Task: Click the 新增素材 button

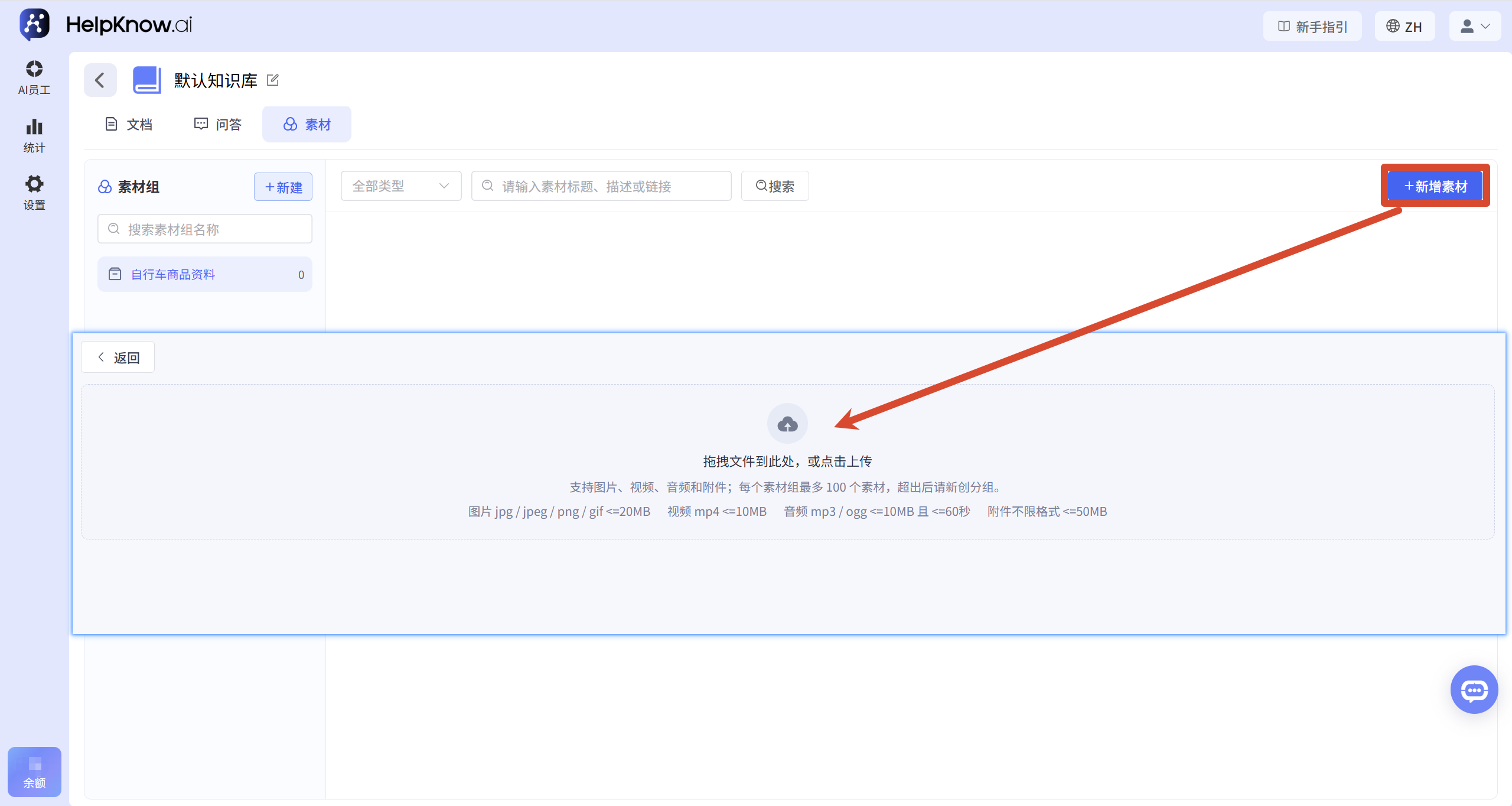Action: click(1435, 186)
